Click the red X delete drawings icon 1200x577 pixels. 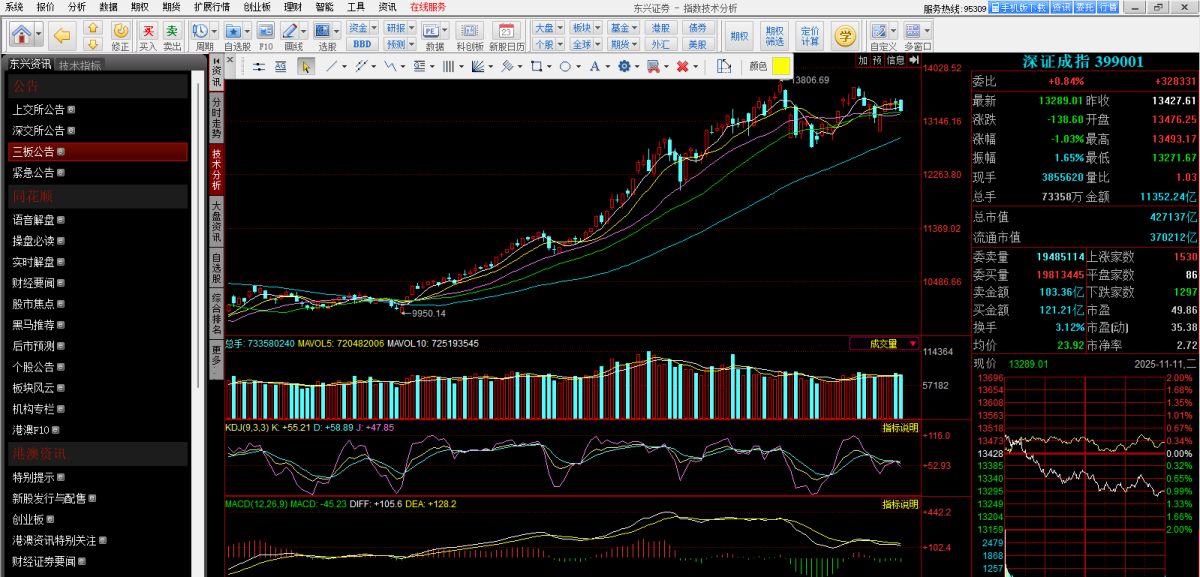(x=682, y=67)
